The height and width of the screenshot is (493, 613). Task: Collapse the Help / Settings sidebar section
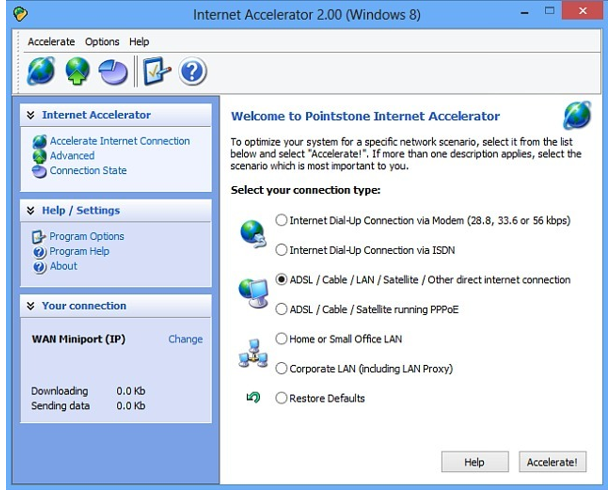coord(31,211)
